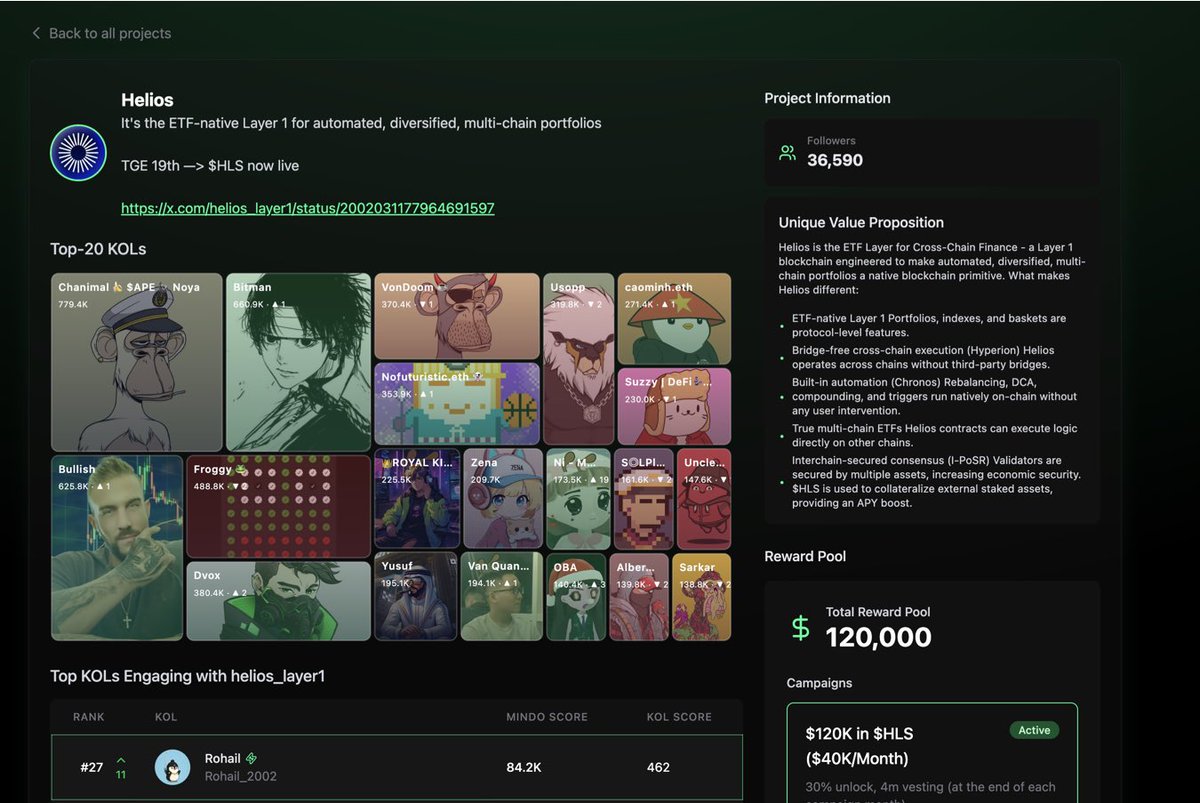
Task: Open the $120K in $HLS campaign card
Action: point(932,752)
